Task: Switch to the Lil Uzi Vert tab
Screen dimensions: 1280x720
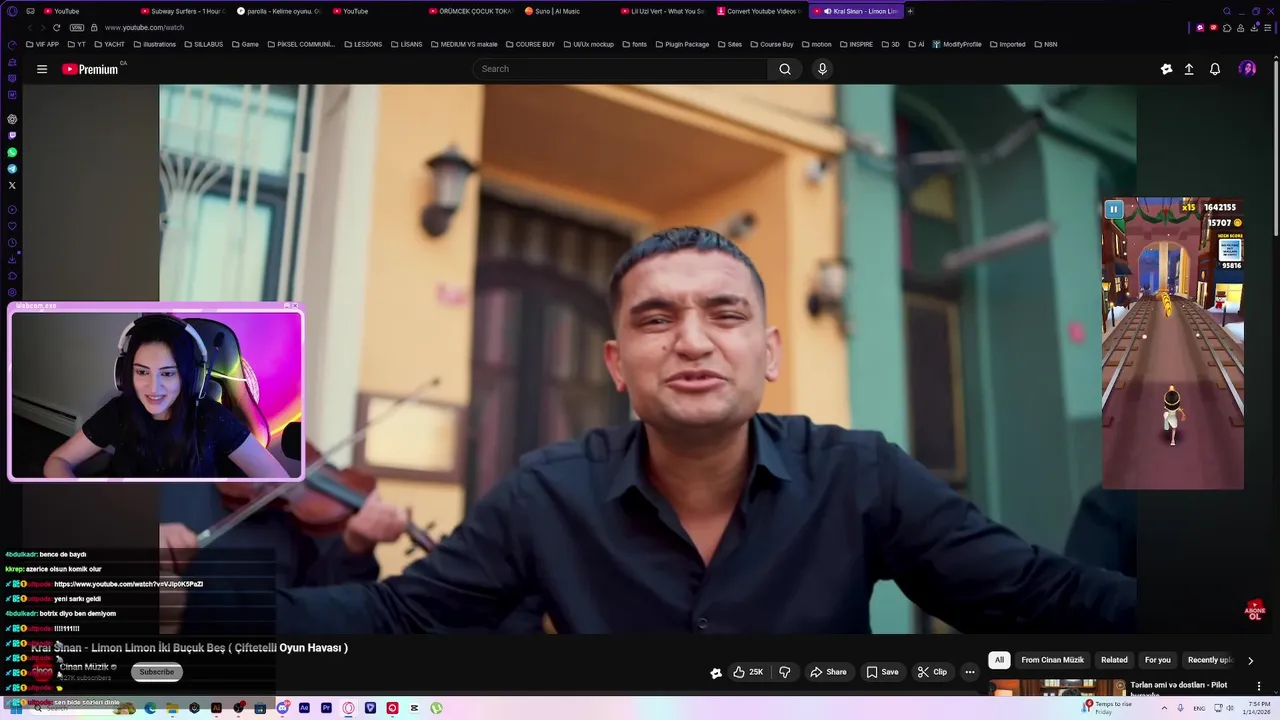Action: [662, 11]
